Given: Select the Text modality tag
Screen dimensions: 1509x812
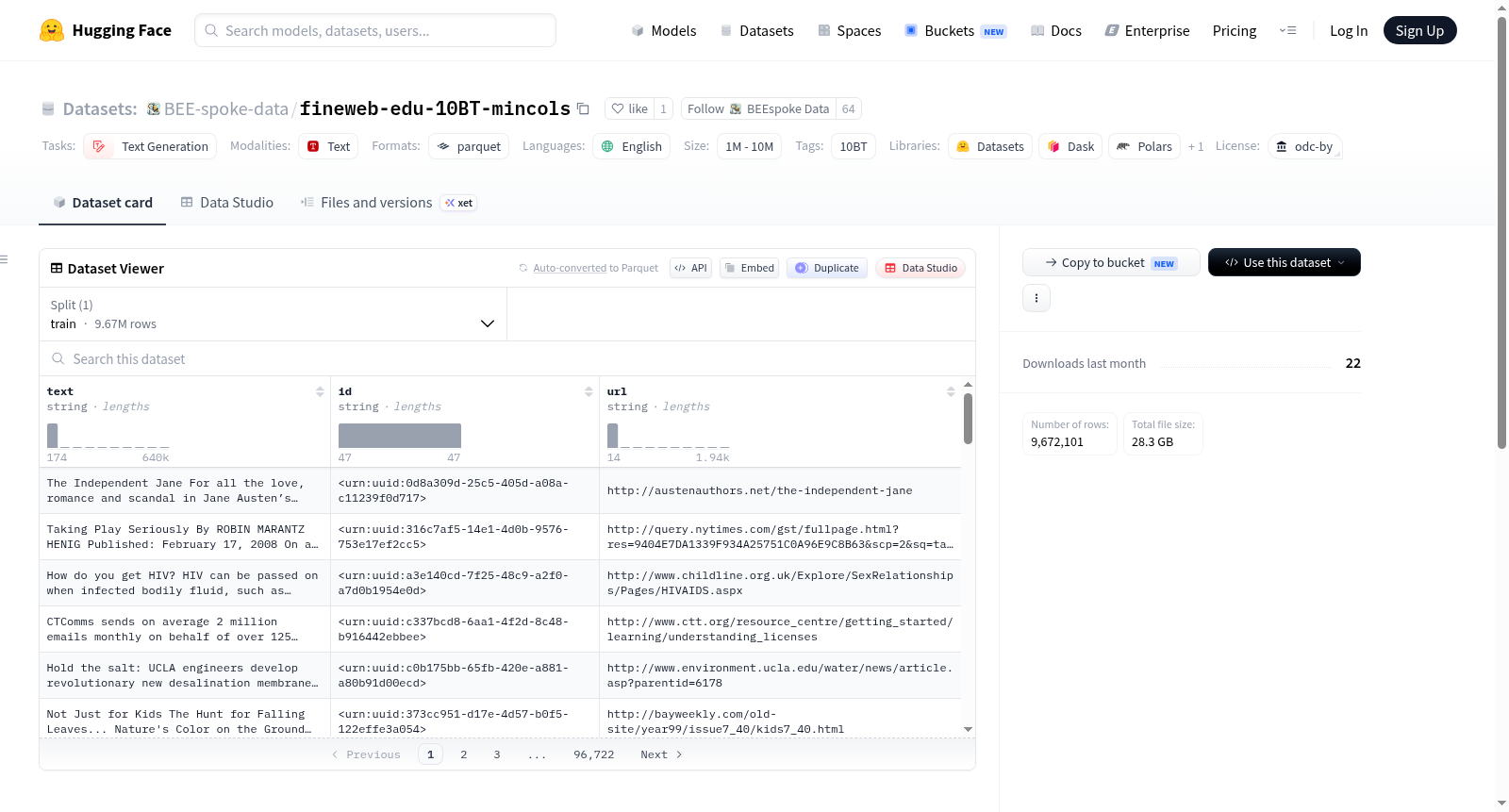Looking at the screenshot, I should [x=328, y=146].
